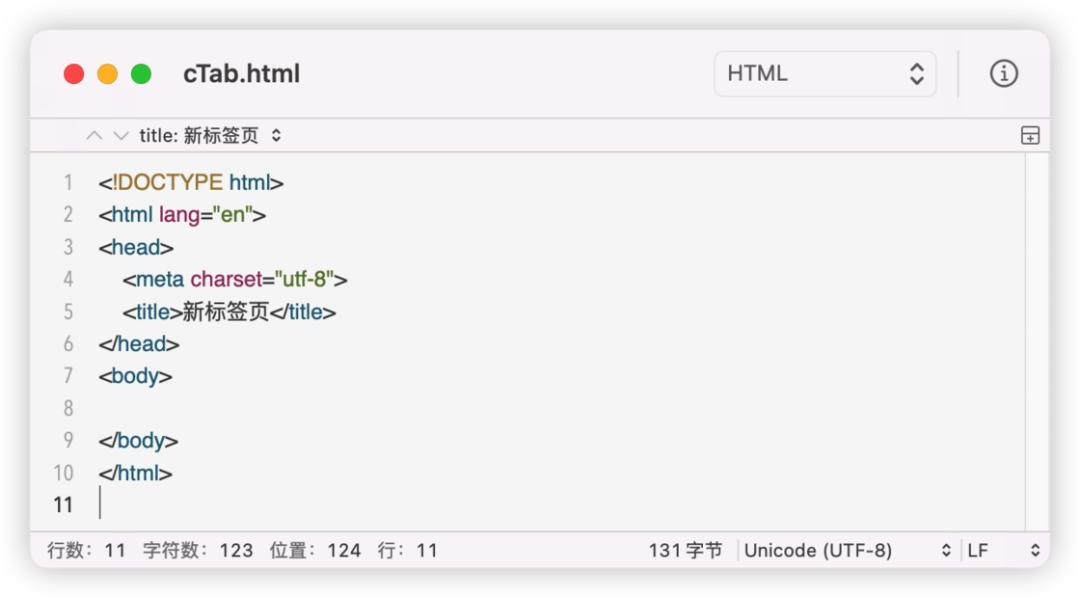Select line number 5 in the gutter
This screenshot has width=1080, height=598.
[x=68, y=312]
